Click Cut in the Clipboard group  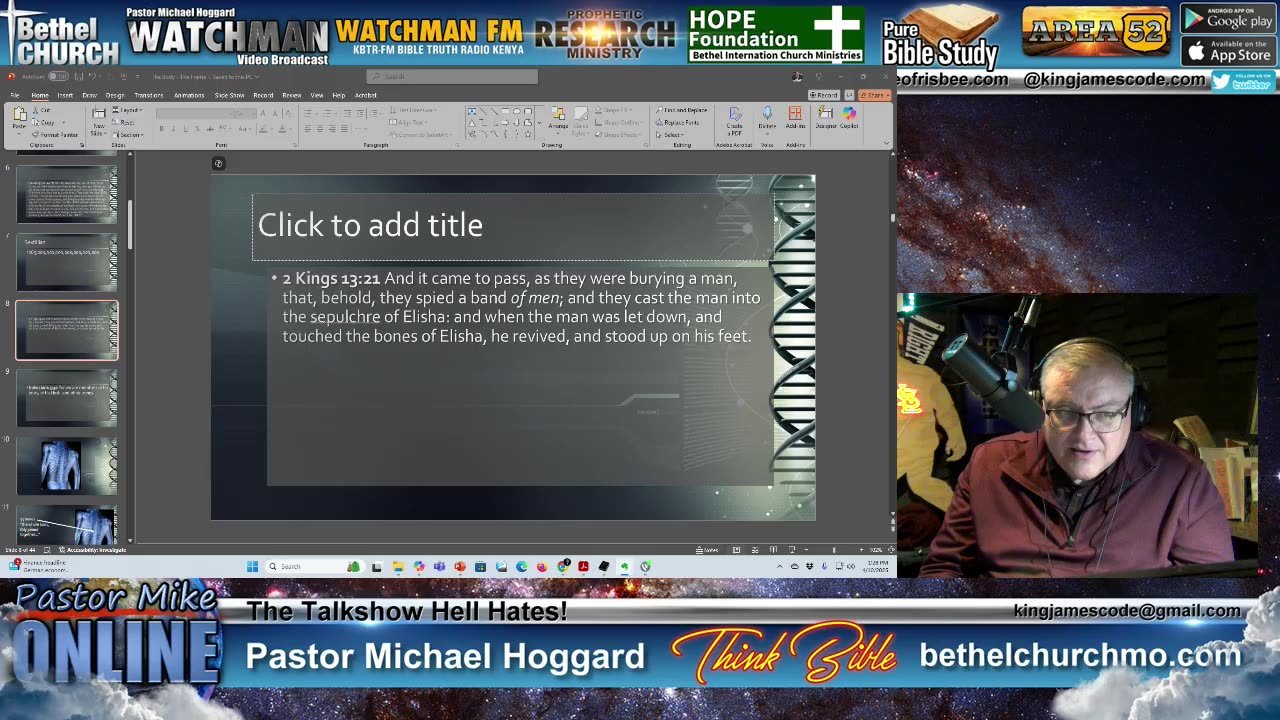[x=42, y=110]
